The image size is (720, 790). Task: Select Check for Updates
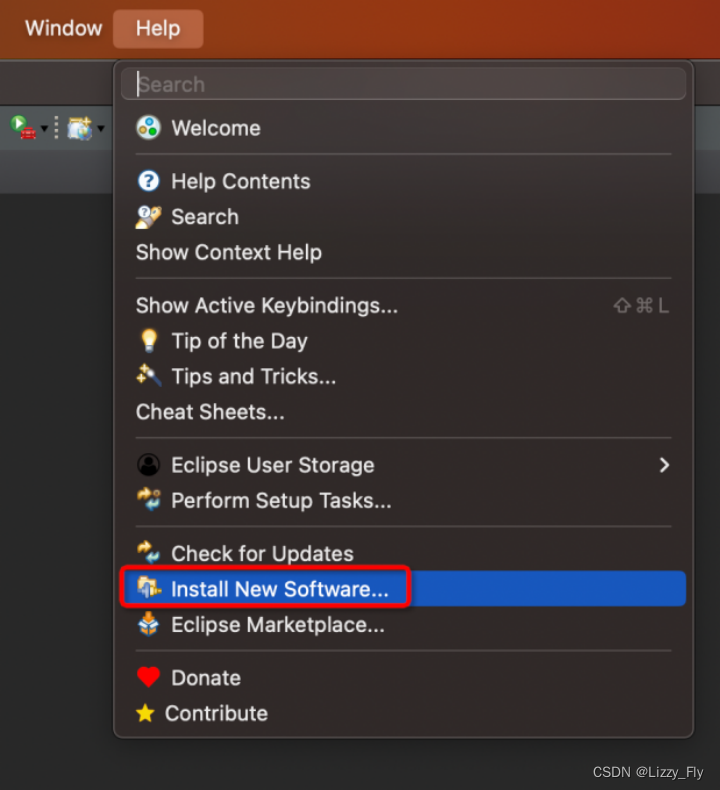tap(403, 554)
